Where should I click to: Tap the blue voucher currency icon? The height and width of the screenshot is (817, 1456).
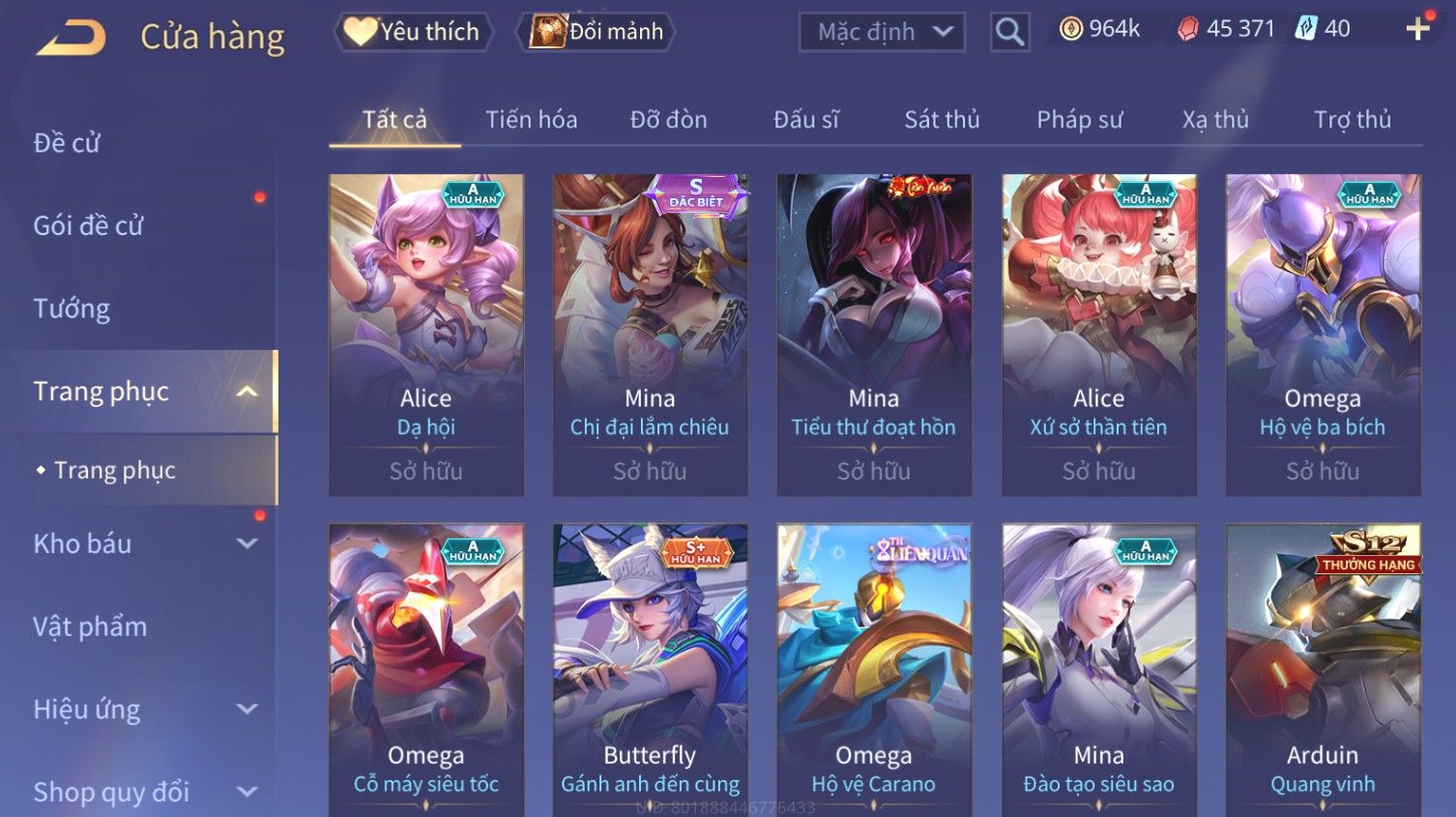[1305, 29]
